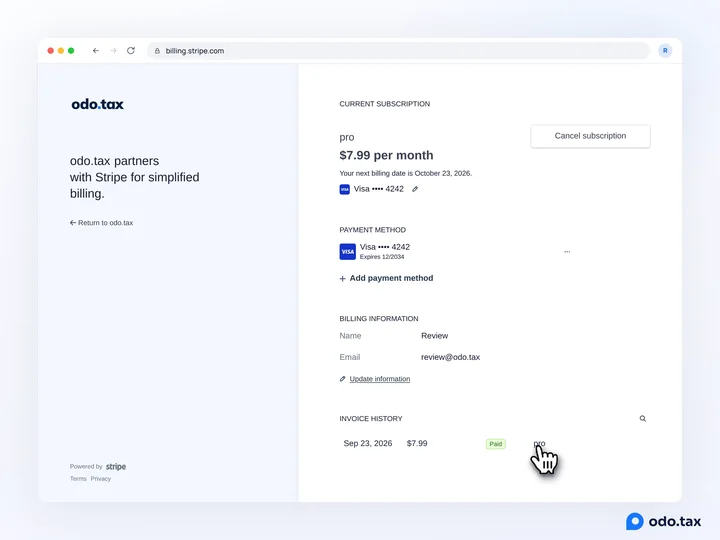Screen dimensions: 720x540
Task: Click the Visa •••• 4242 text under Current Subscription
Action: click(x=379, y=189)
